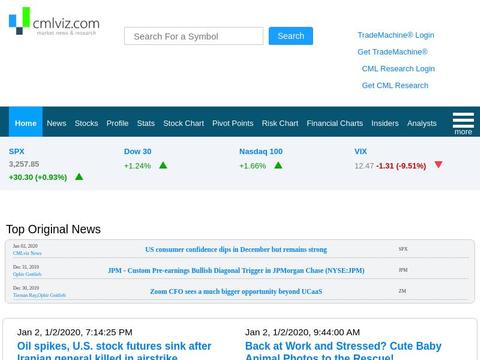
Task: Click the SPX index link
Action: click(17, 151)
